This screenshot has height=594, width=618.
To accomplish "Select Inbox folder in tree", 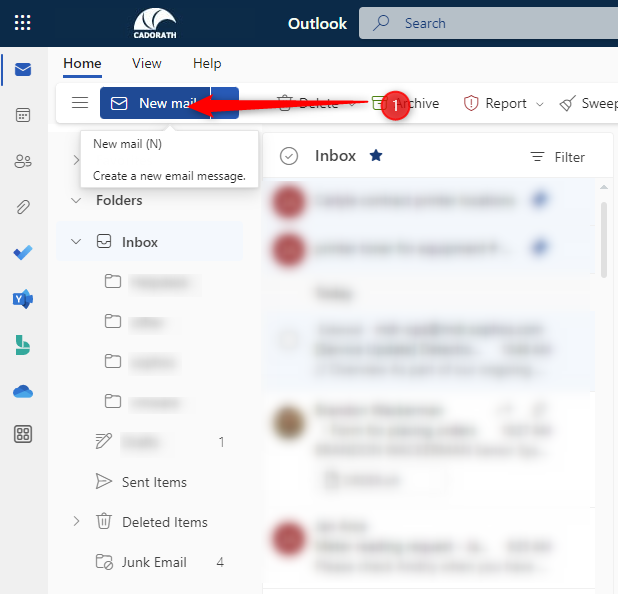I will coord(149,242).
